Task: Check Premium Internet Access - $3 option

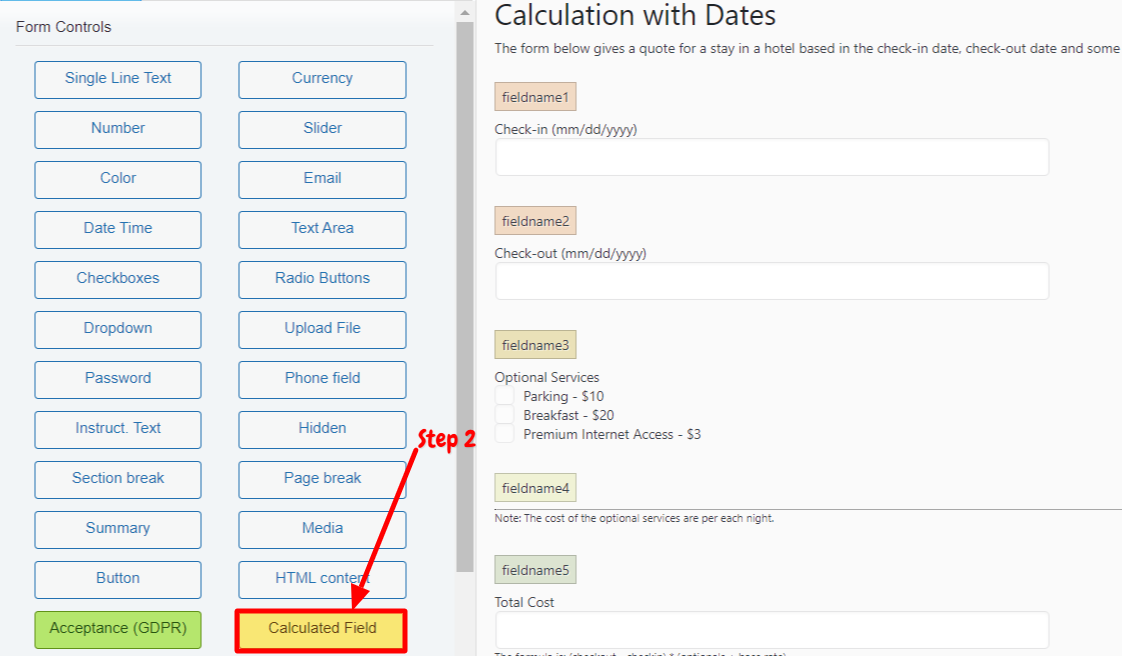Action: point(504,434)
